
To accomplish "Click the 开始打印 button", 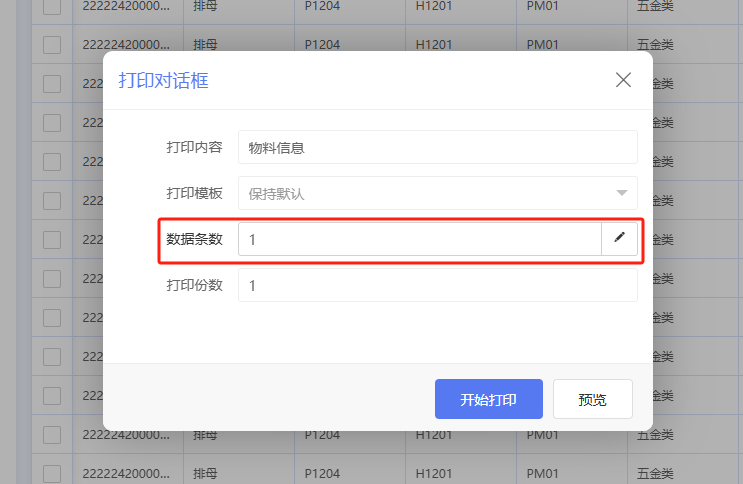I will tap(489, 399).
